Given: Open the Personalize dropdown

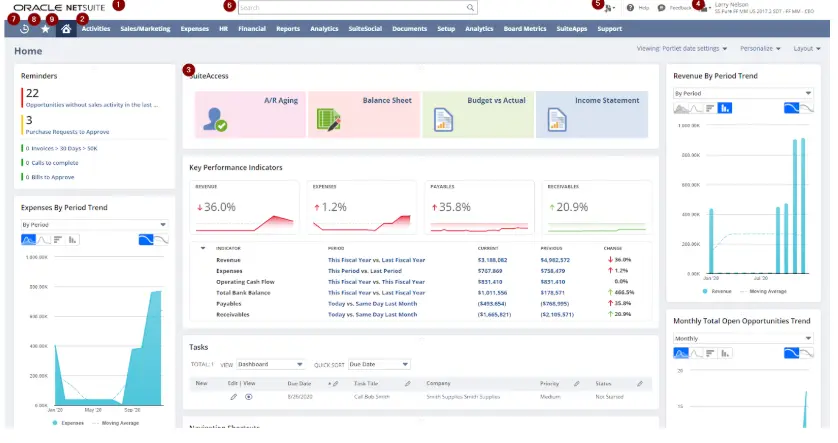Looking at the screenshot, I should 760,49.
